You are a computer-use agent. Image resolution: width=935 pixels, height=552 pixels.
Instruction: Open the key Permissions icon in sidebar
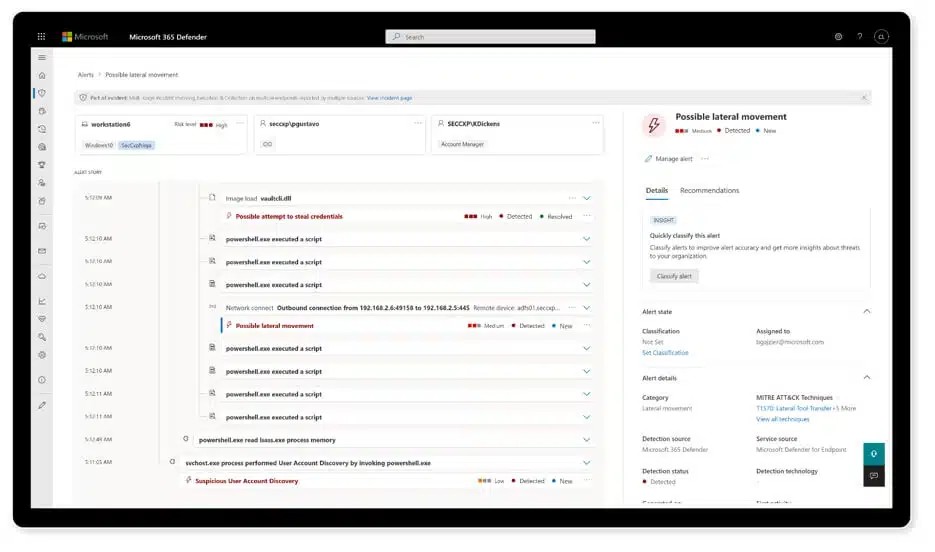(42, 337)
